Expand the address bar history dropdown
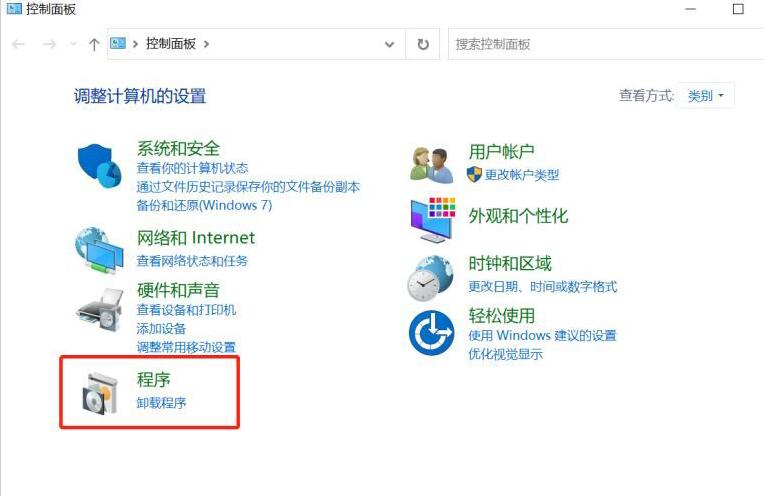 coord(389,44)
